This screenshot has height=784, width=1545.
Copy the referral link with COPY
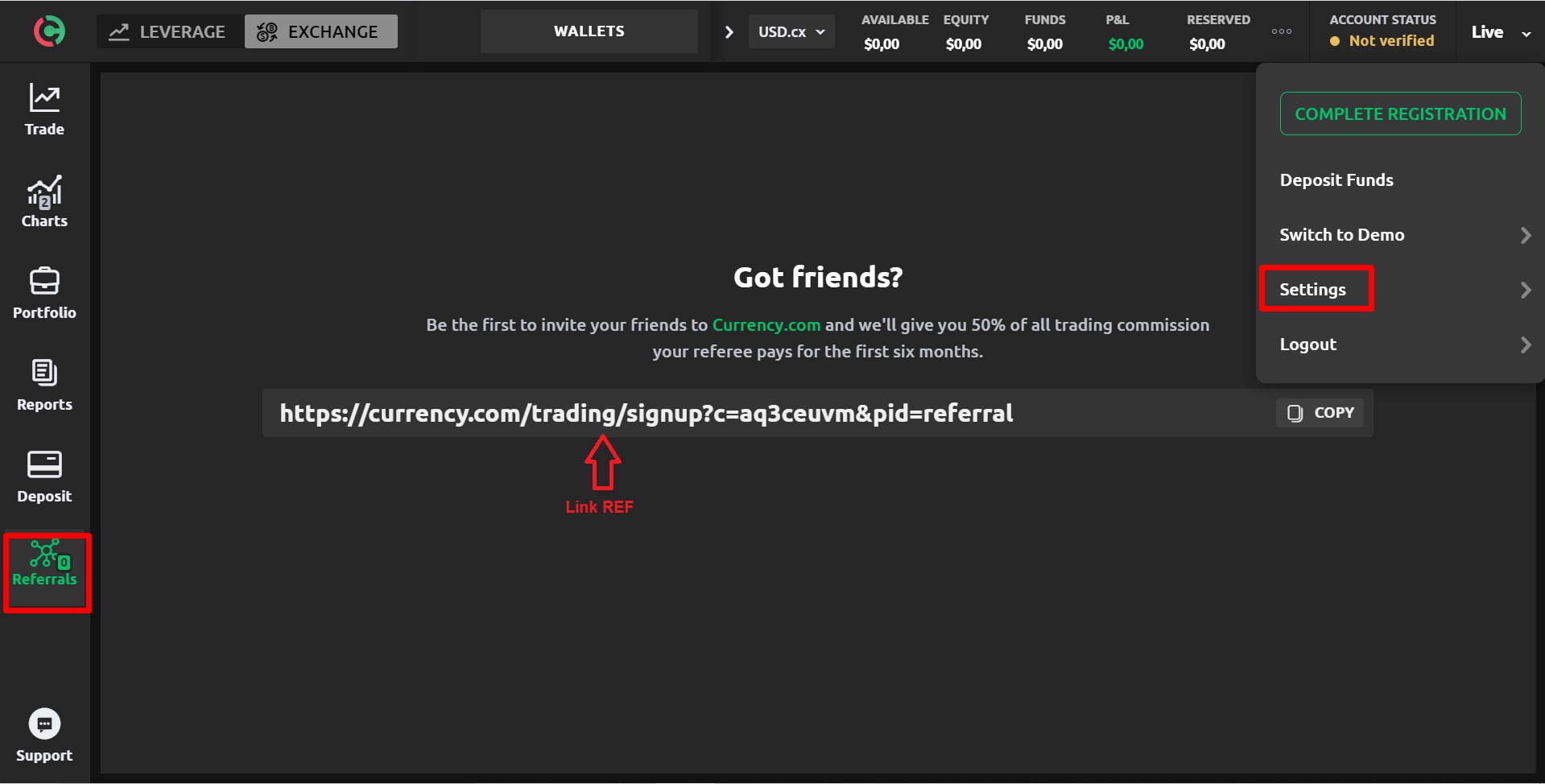pos(1320,413)
